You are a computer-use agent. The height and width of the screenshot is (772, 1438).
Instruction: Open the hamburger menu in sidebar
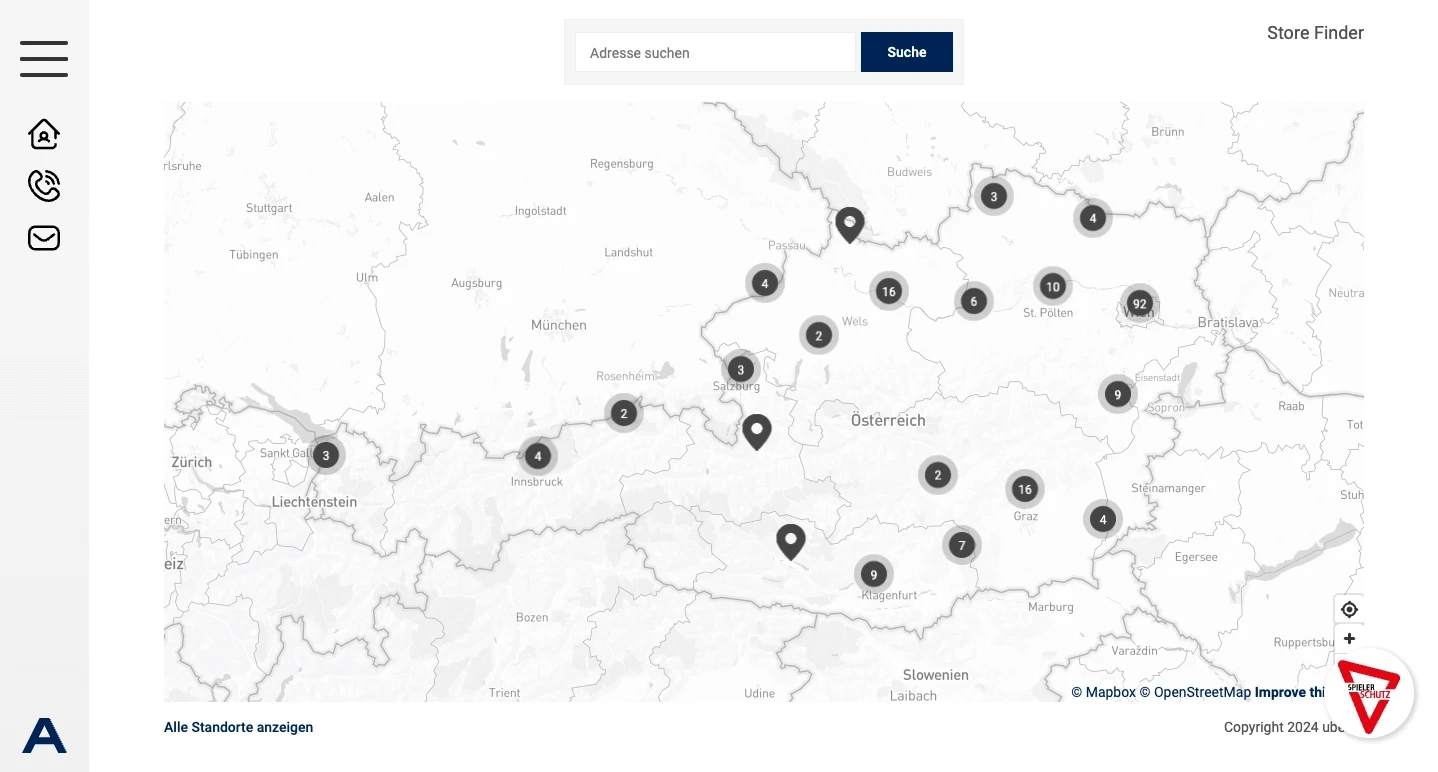pyautogui.click(x=44, y=59)
